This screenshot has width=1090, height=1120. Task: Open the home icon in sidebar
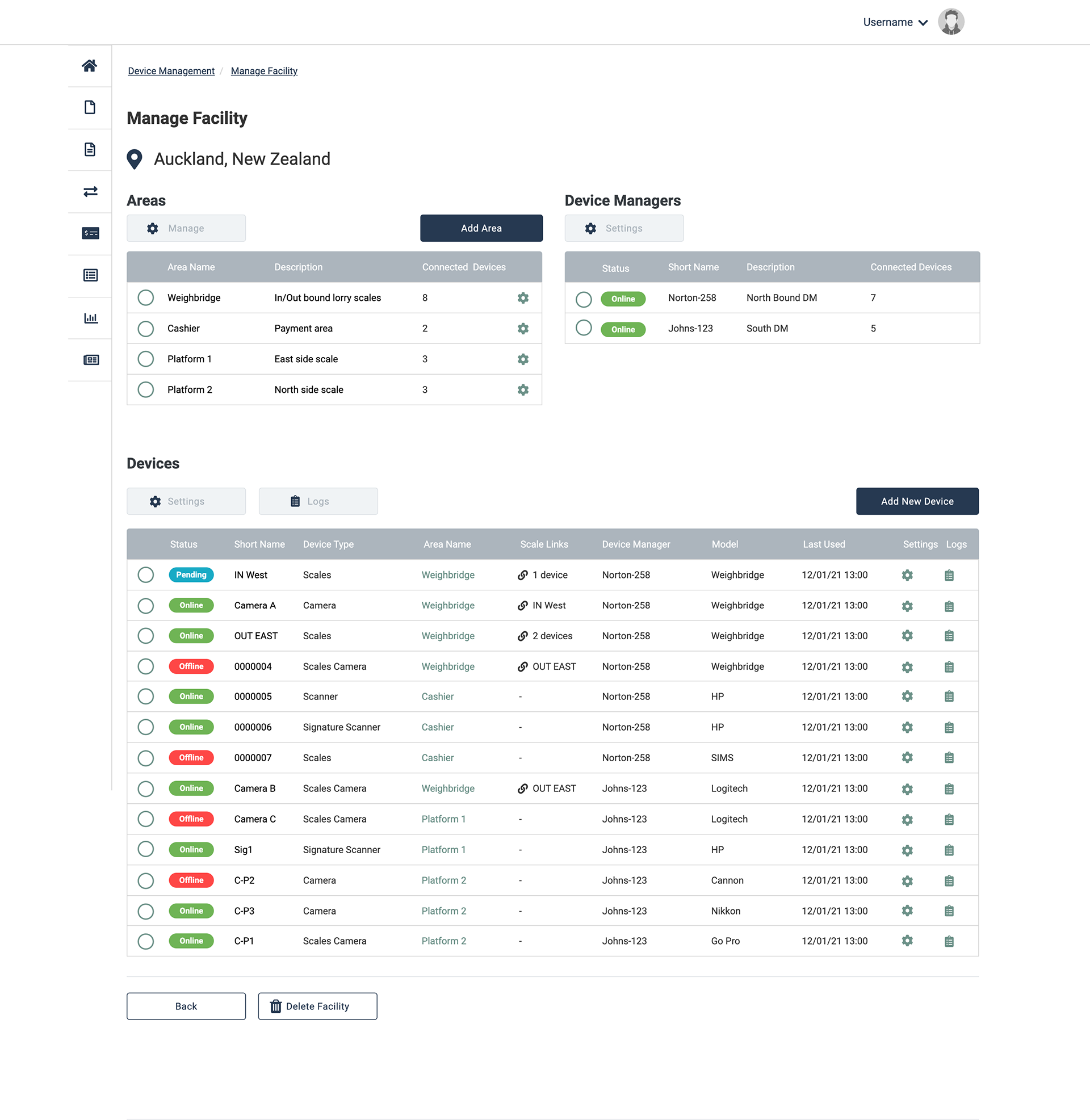click(x=89, y=66)
